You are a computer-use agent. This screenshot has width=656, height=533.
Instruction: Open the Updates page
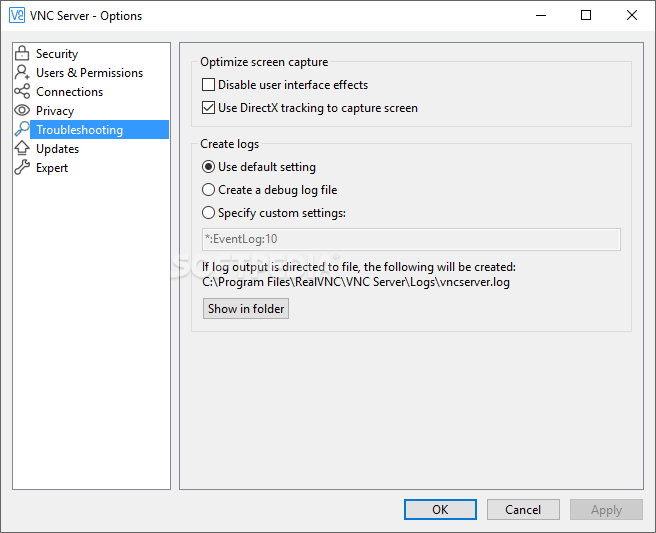pos(57,149)
